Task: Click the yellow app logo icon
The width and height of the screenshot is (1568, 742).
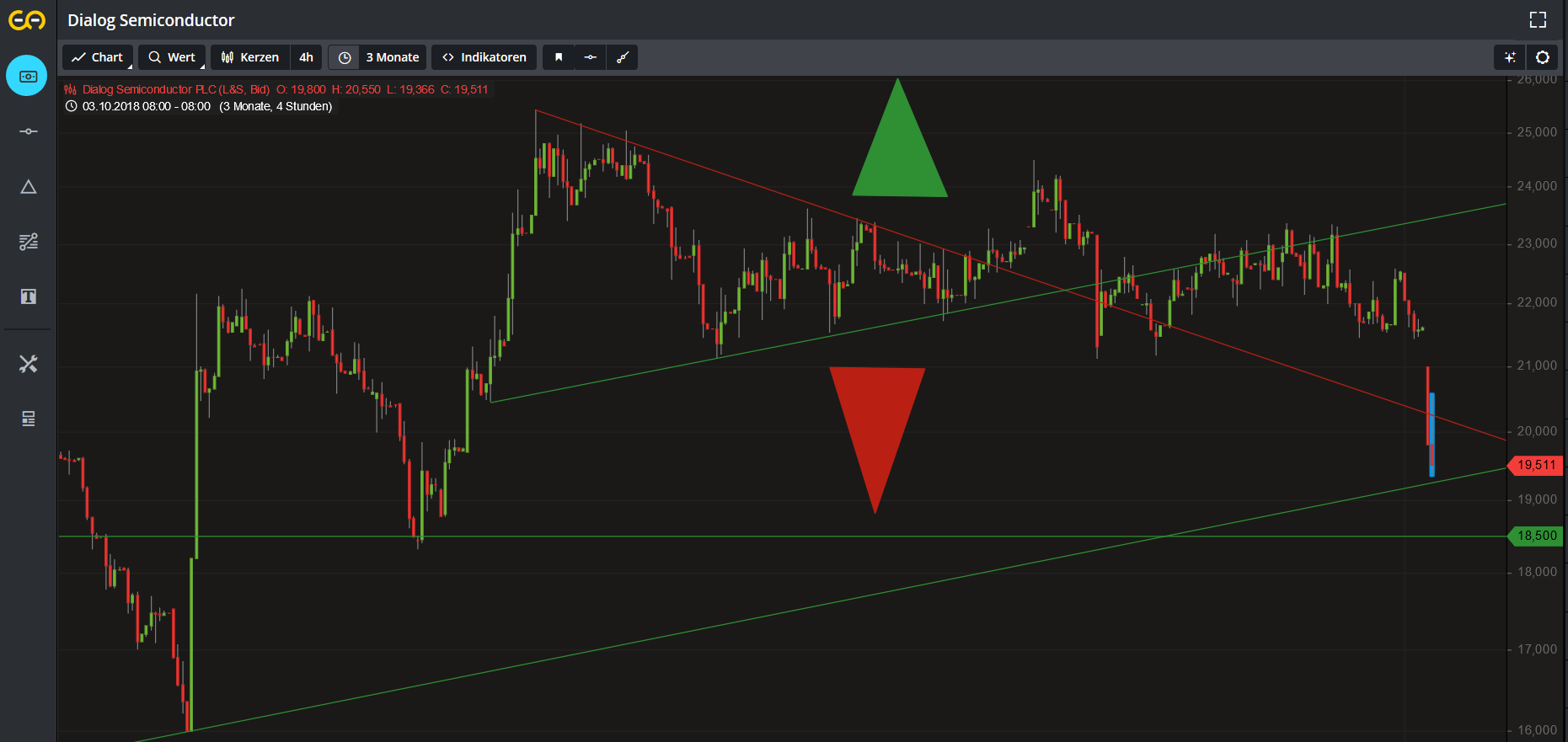Action: pyautogui.click(x=27, y=20)
